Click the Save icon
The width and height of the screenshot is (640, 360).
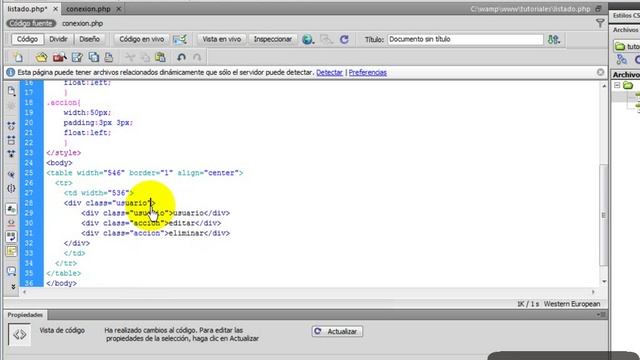click(77, 57)
